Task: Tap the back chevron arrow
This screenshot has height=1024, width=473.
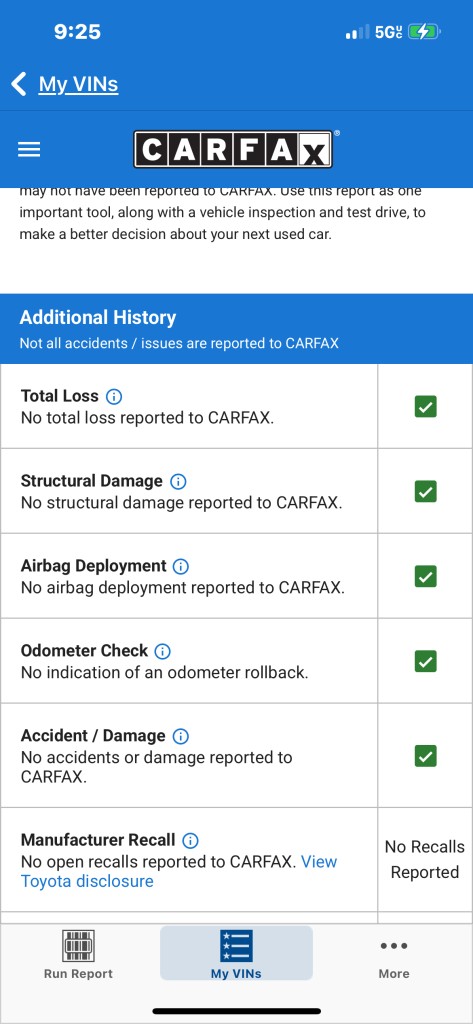Action: [x=19, y=84]
